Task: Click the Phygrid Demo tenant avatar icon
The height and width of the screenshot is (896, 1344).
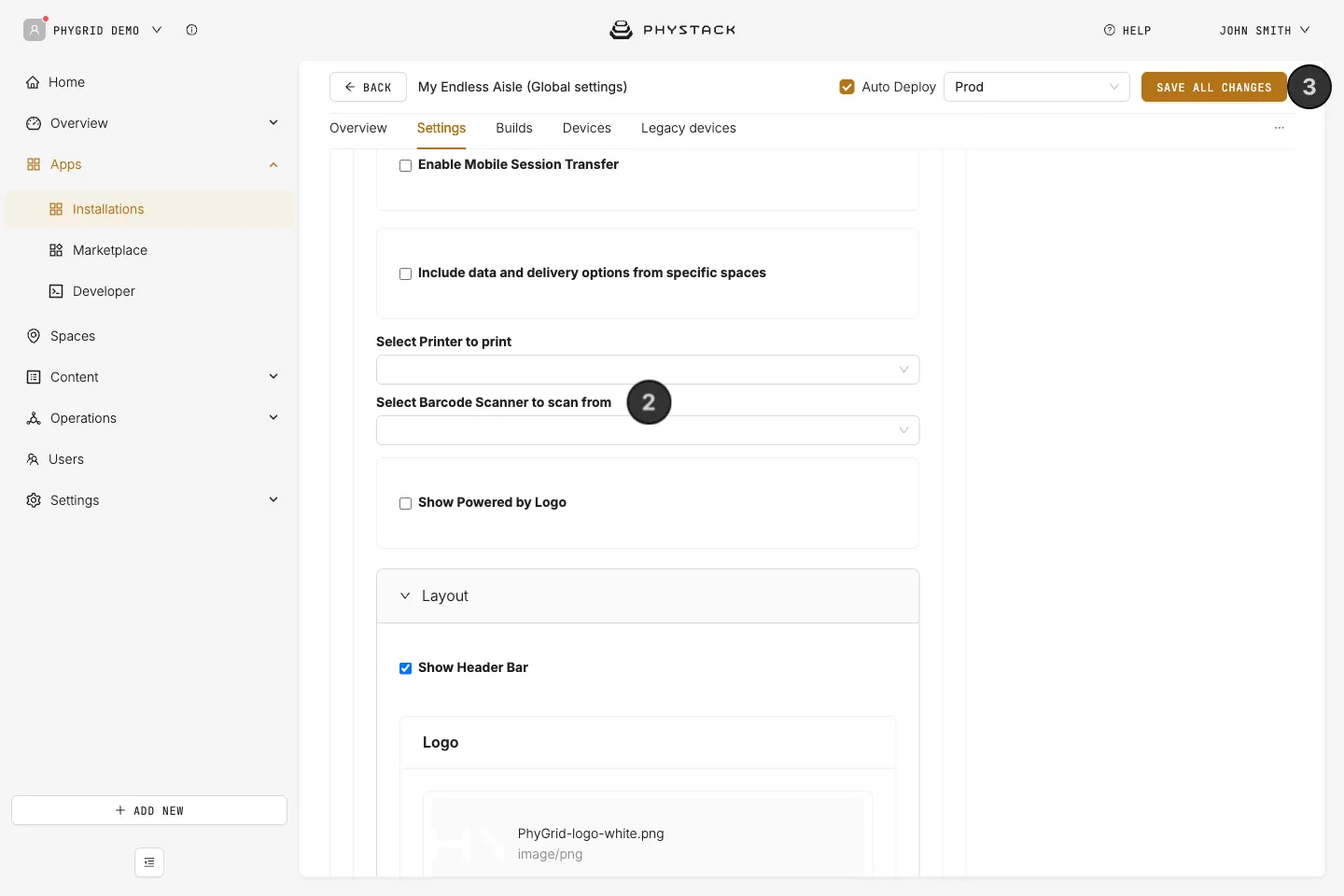Action: [35, 30]
